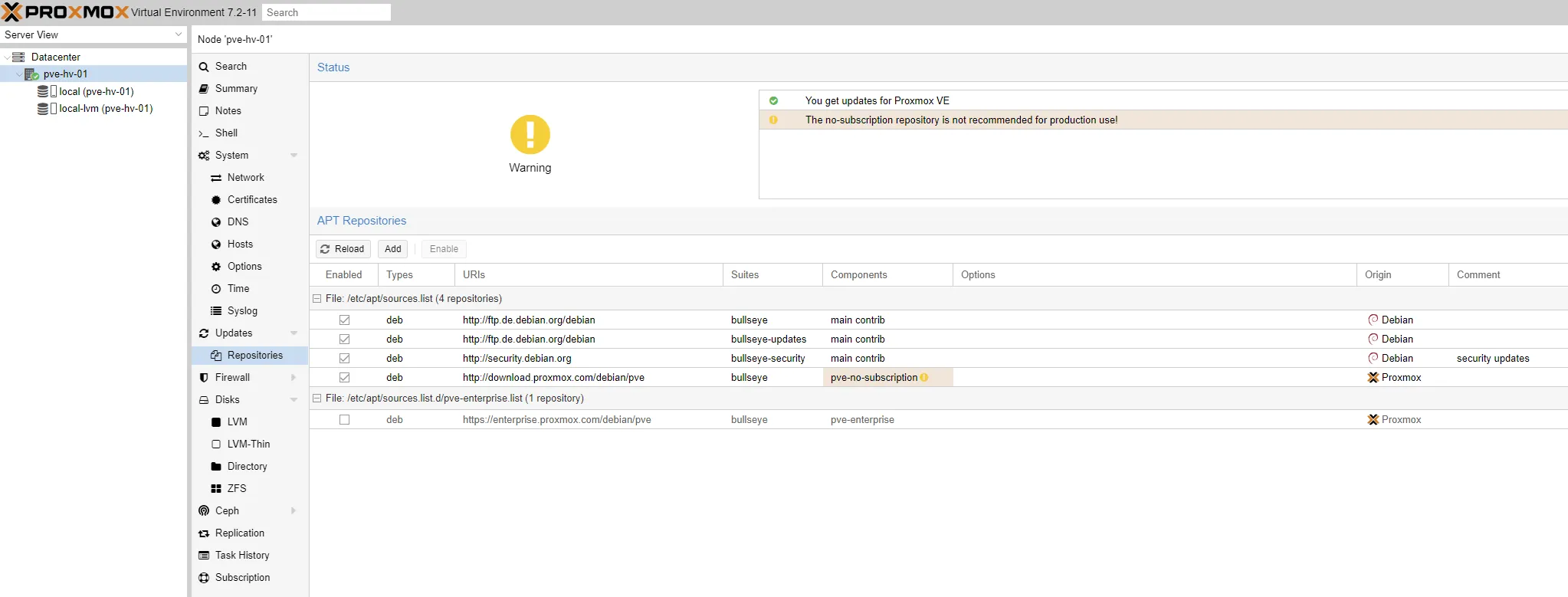Expand the Ceph submenu arrow

pos(294,511)
